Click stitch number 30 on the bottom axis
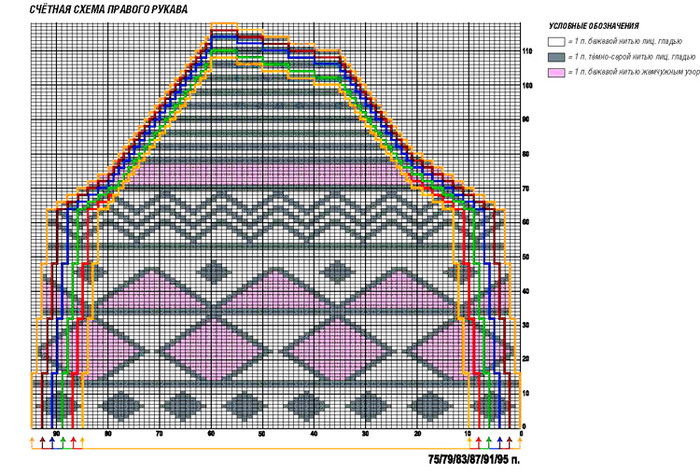The width and height of the screenshot is (700, 475). coord(365,433)
